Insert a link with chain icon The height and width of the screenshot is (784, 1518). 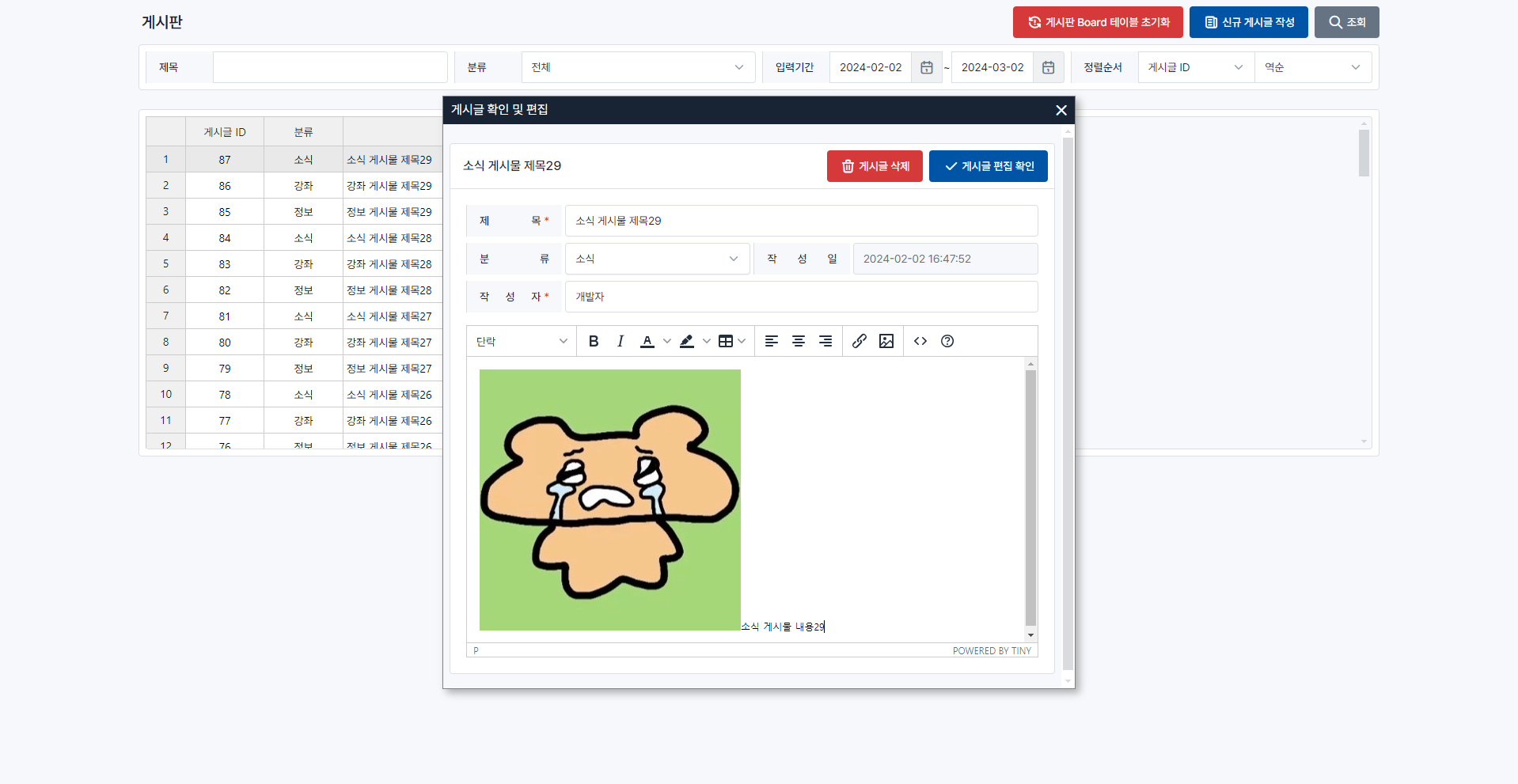click(860, 341)
